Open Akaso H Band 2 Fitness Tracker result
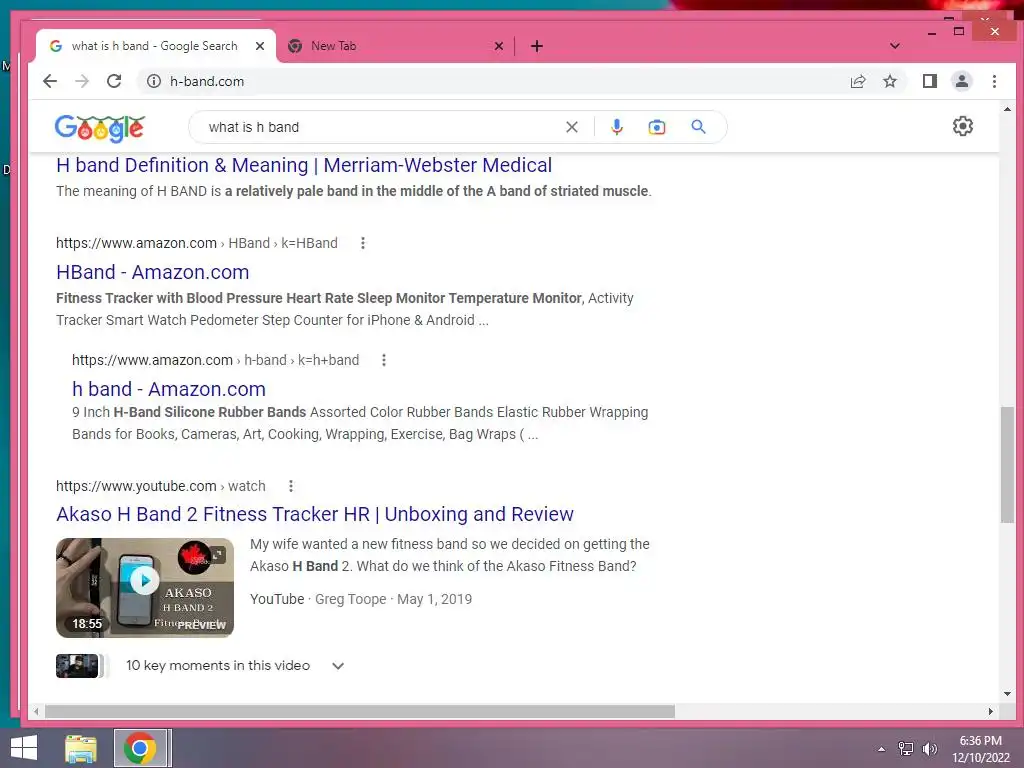 315,514
